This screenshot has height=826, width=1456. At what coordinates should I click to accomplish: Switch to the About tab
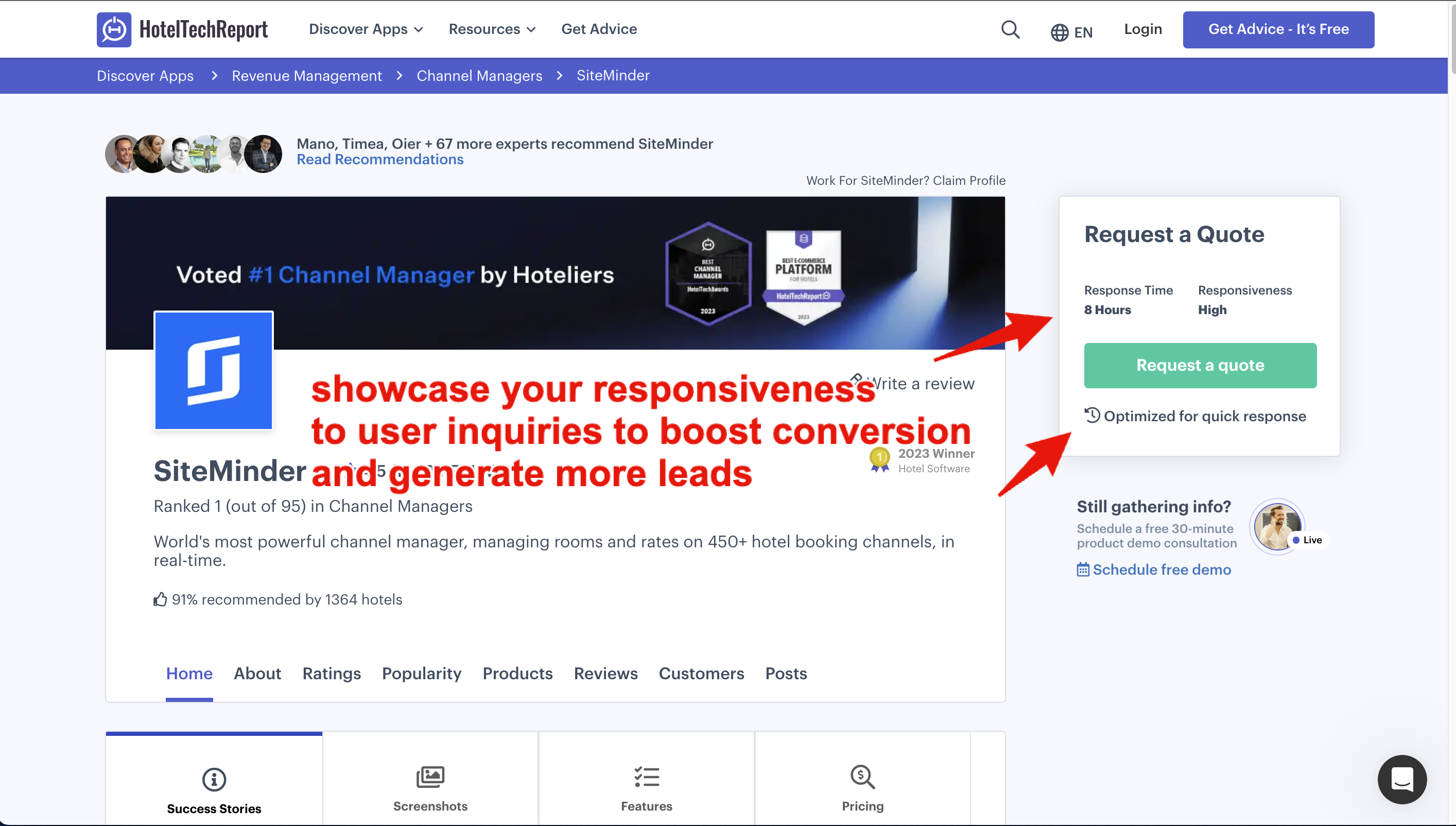(x=257, y=673)
